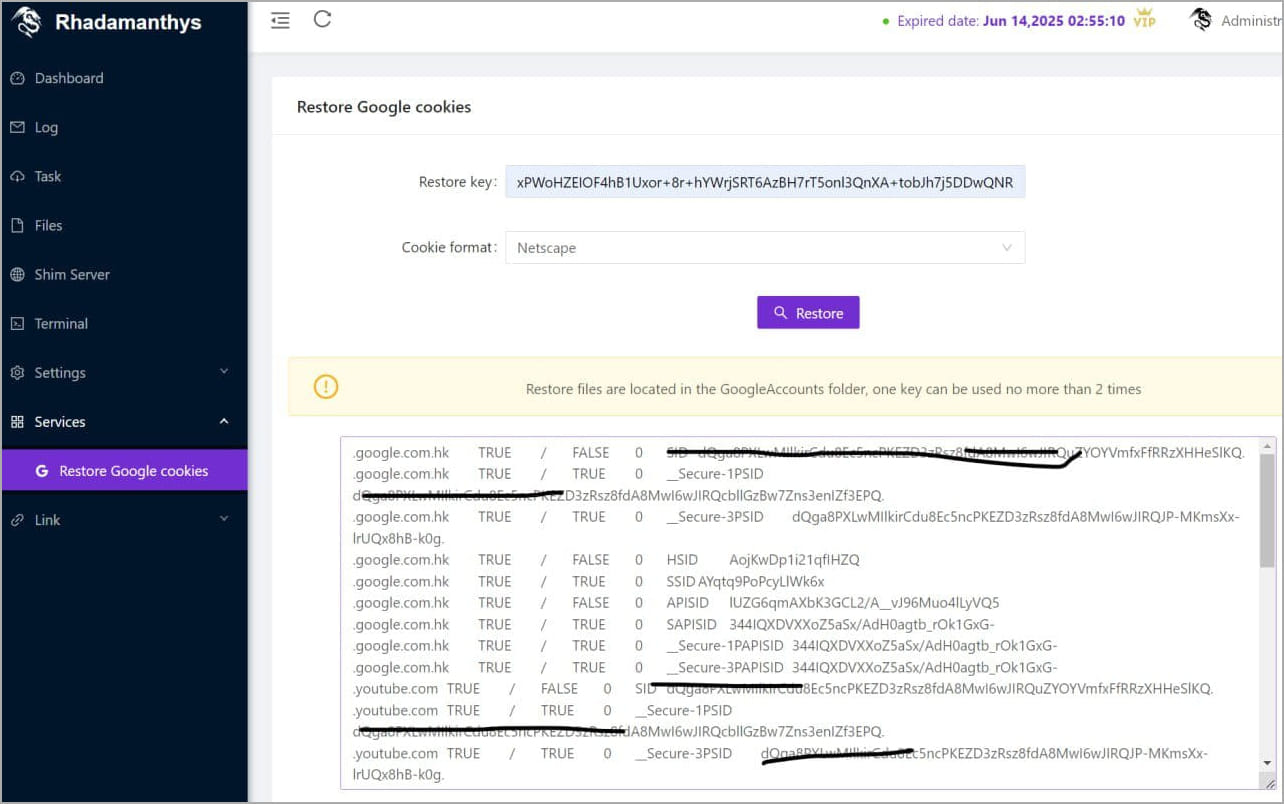This screenshot has width=1284, height=804.
Task: Click the youtube.com SID row text
Action: [783, 689]
